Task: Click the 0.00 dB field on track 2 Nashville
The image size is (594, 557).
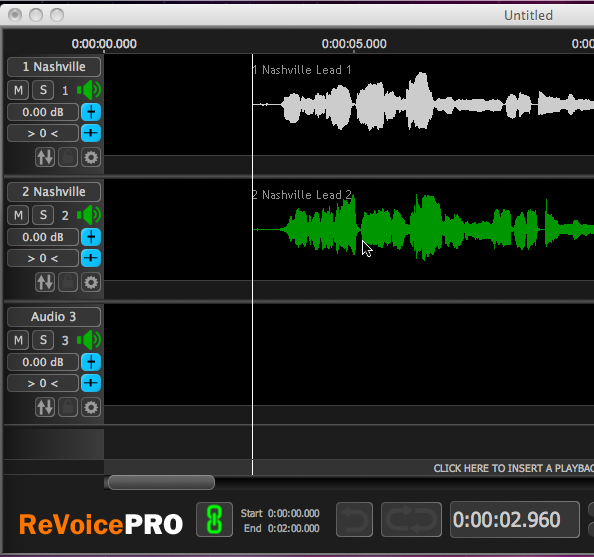Action: (x=43, y=237)
